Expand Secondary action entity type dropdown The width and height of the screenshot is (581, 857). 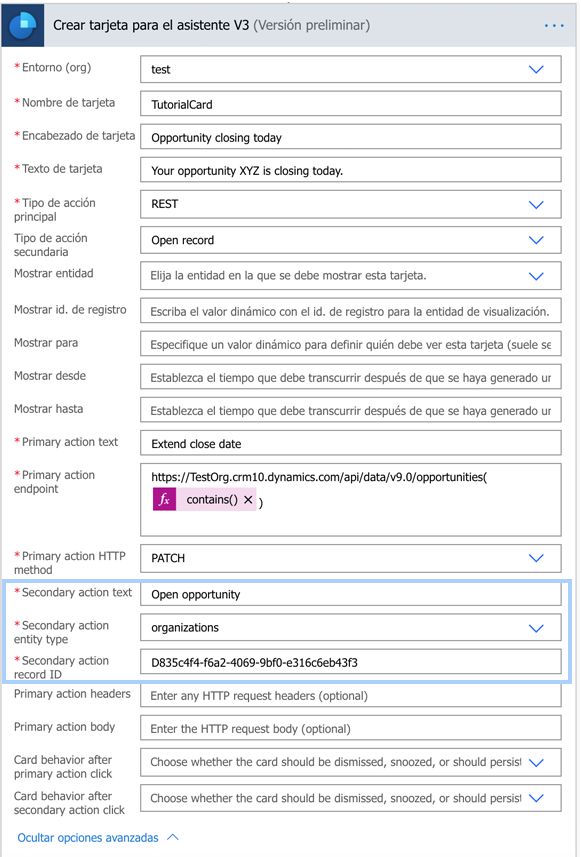pos(536,628)
